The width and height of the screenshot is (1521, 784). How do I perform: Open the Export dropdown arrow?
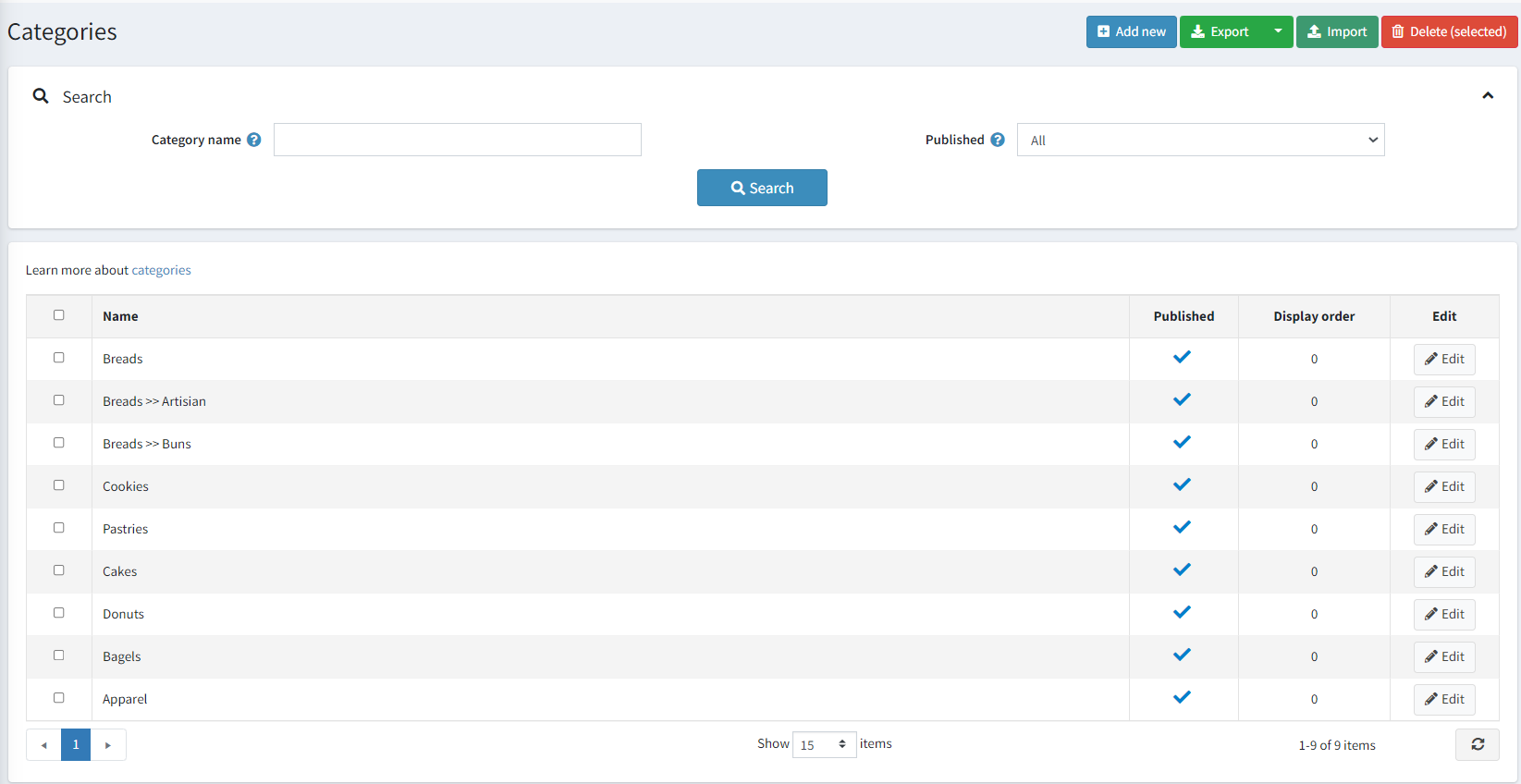click(x=1278, y=31)
